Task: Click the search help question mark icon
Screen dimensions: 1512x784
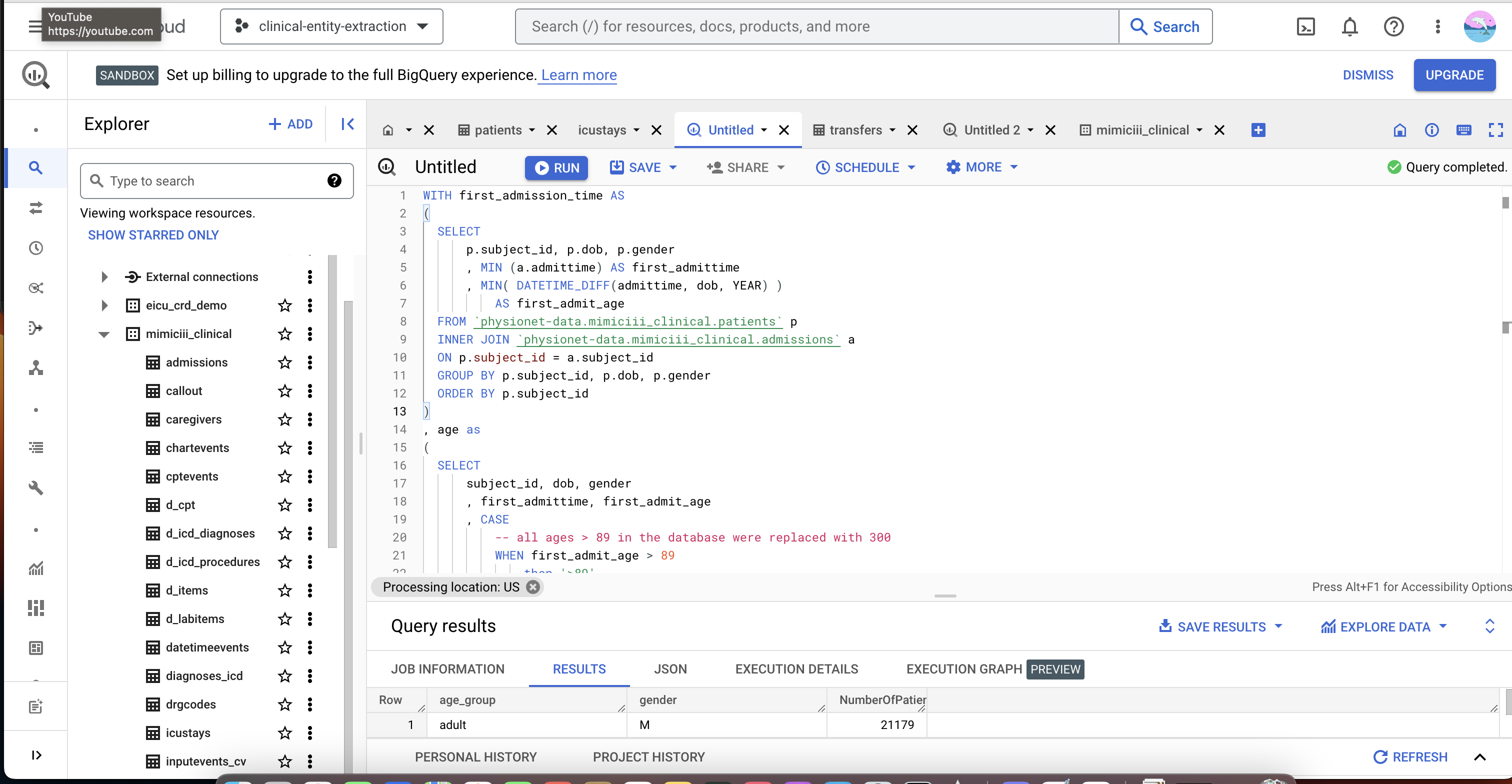Action: tap(334, 180)
